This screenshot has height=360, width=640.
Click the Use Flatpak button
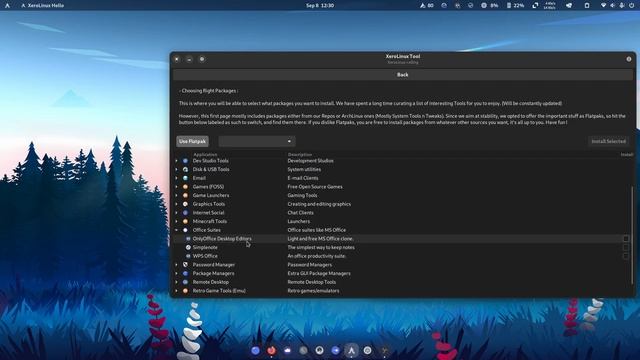(192, 141)
